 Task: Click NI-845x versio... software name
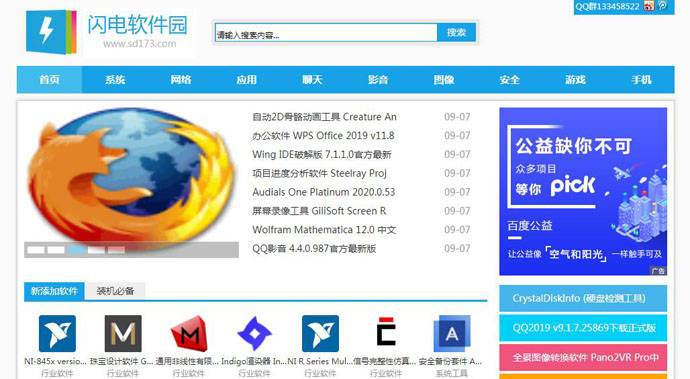point(55,361)
